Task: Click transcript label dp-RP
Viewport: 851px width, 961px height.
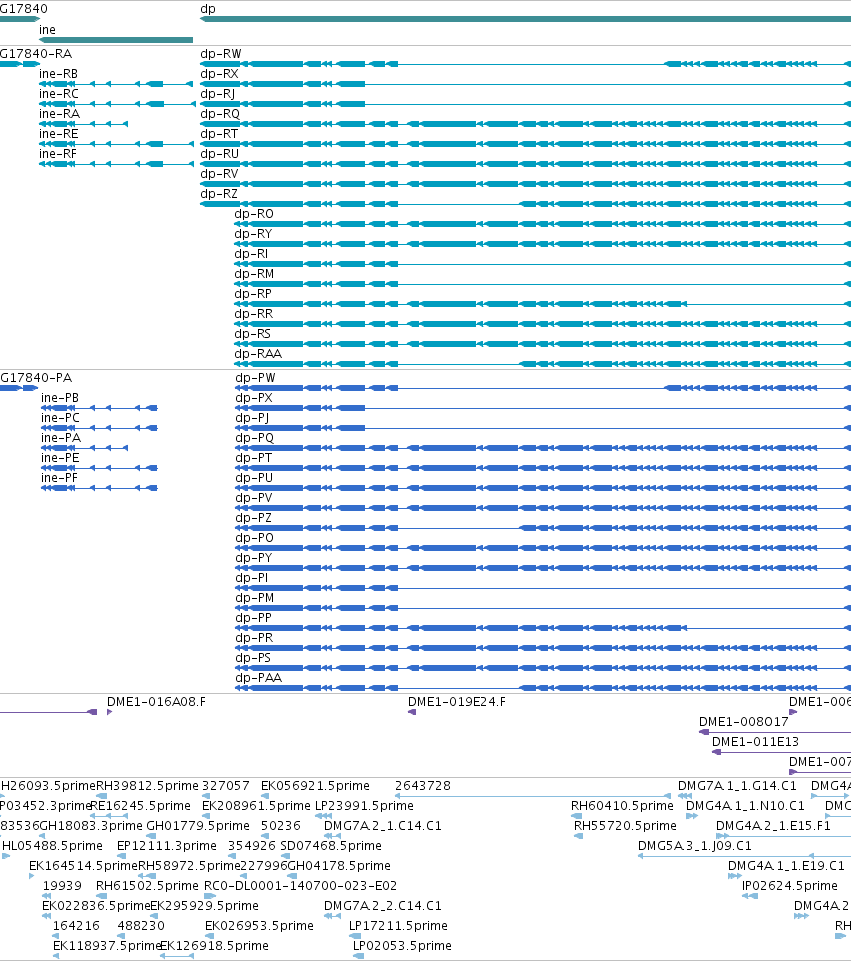Action: coord(253,294)
